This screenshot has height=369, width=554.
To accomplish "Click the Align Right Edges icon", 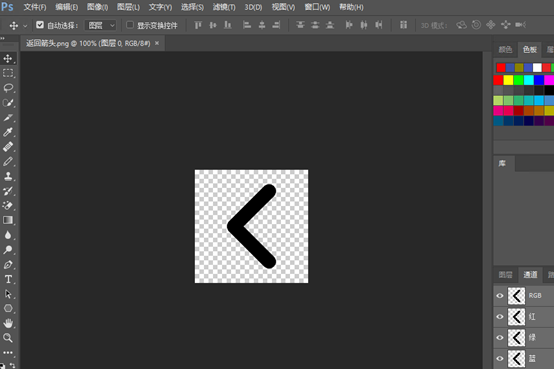I will (276, 25).
